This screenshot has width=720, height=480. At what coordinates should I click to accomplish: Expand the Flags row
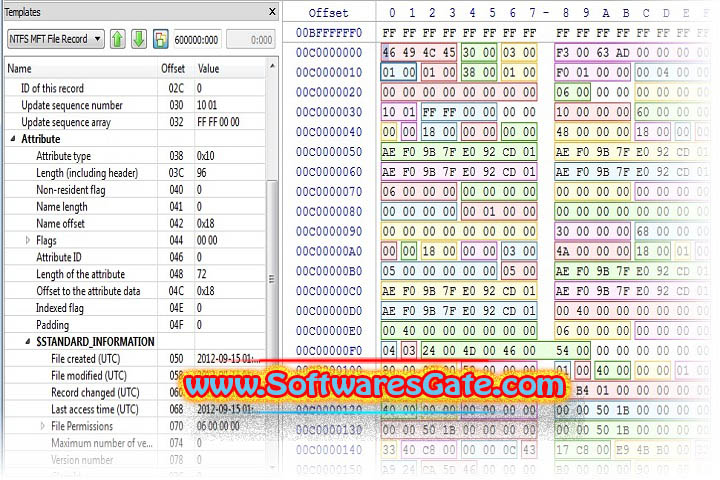[x=28, y=240]
